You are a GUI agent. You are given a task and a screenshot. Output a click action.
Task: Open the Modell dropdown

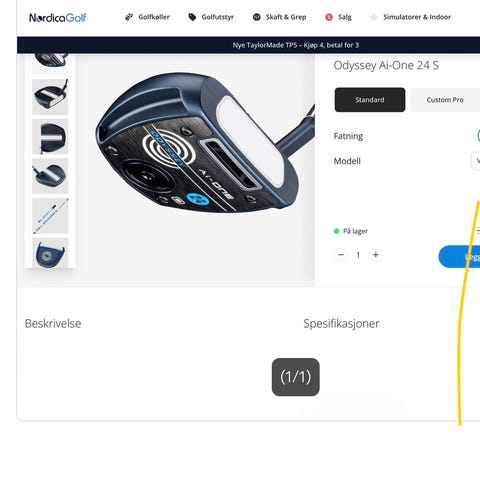coord(476,161)
